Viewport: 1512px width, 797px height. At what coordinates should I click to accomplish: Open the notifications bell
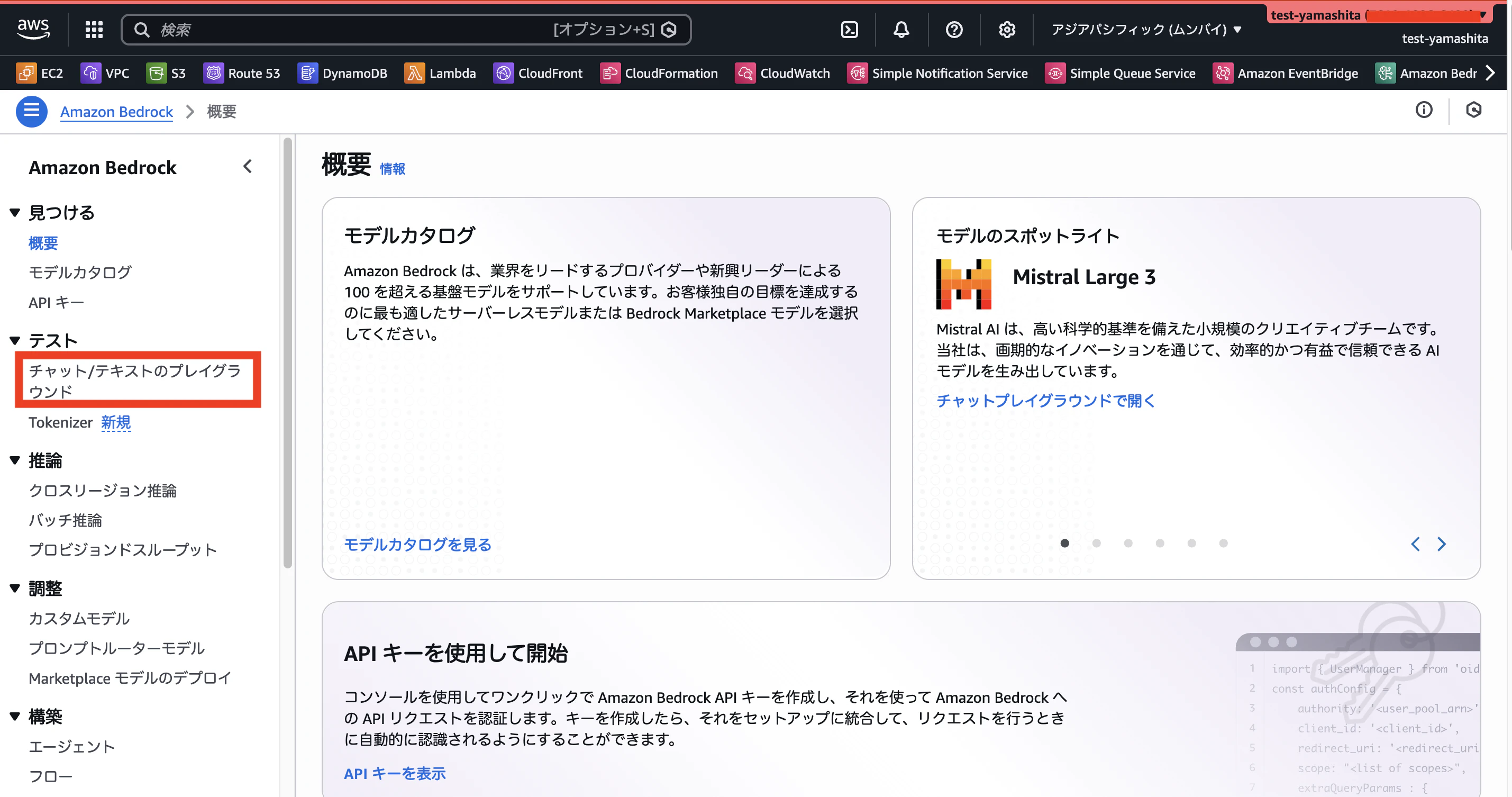click(x=901, y=29)
